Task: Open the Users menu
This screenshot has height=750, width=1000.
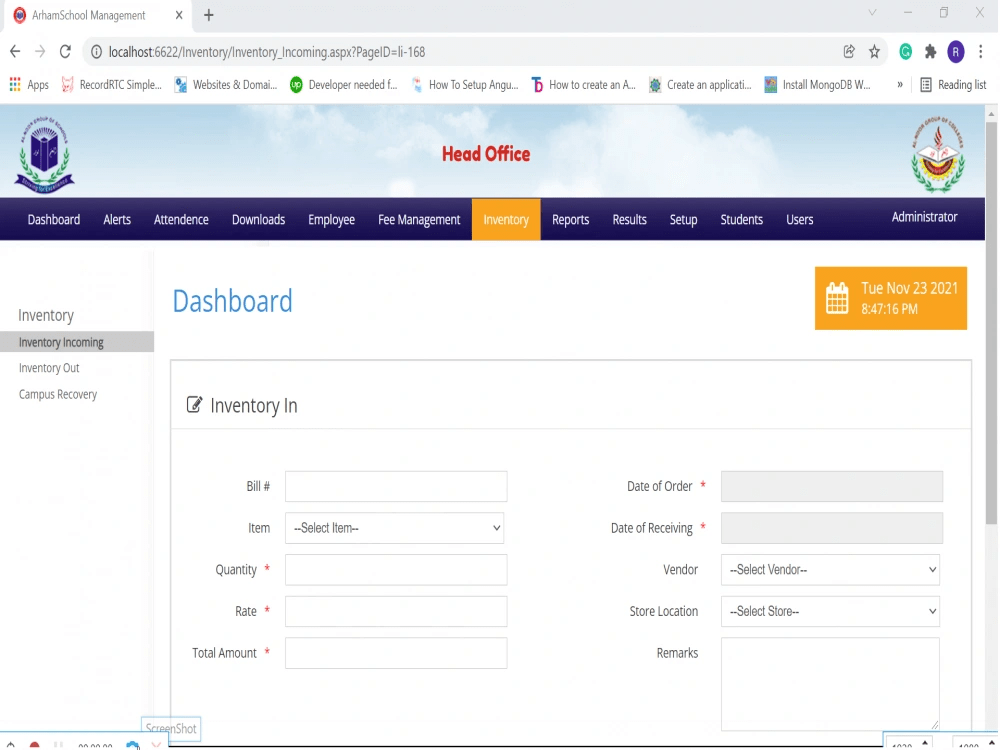Action: click(800, 219)
